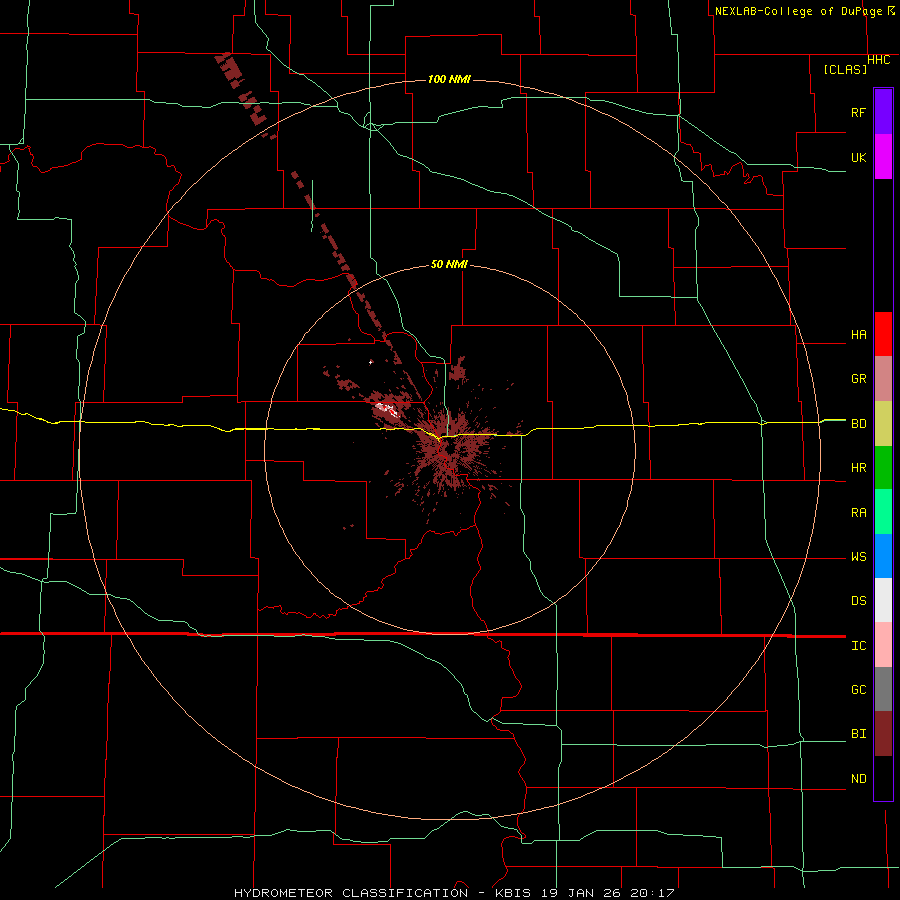The width and height of the screenshot is (900, 900).
Task: Click the "WS" legend label
Action: [858, 557]
